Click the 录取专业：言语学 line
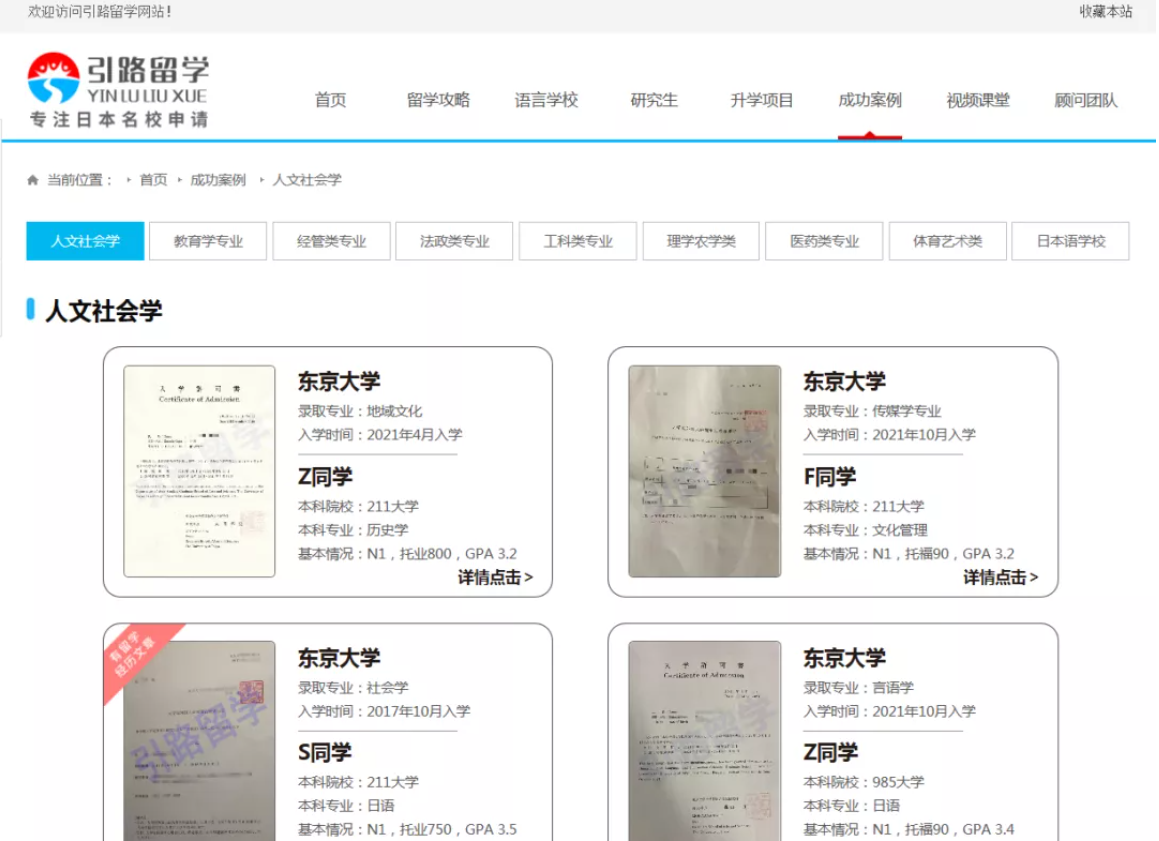Viewport: 1159px width, 841px height. point(859,687)
